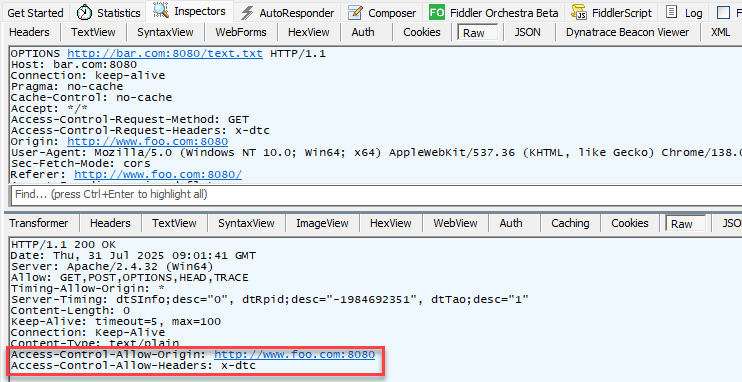The image size is (742, 382).
Task: Click the Content-Length: 0 line
Action: [70, 311]
